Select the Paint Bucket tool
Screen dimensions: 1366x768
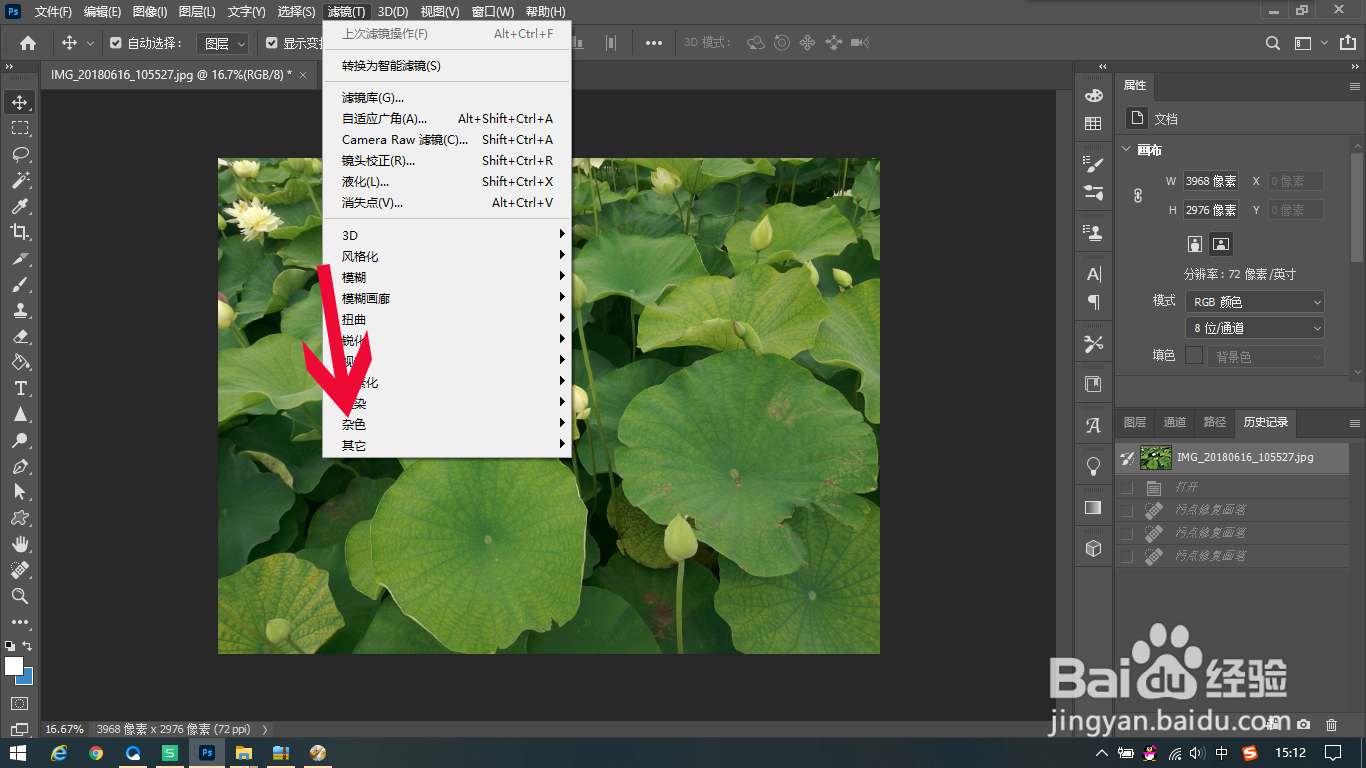(19, 362)
